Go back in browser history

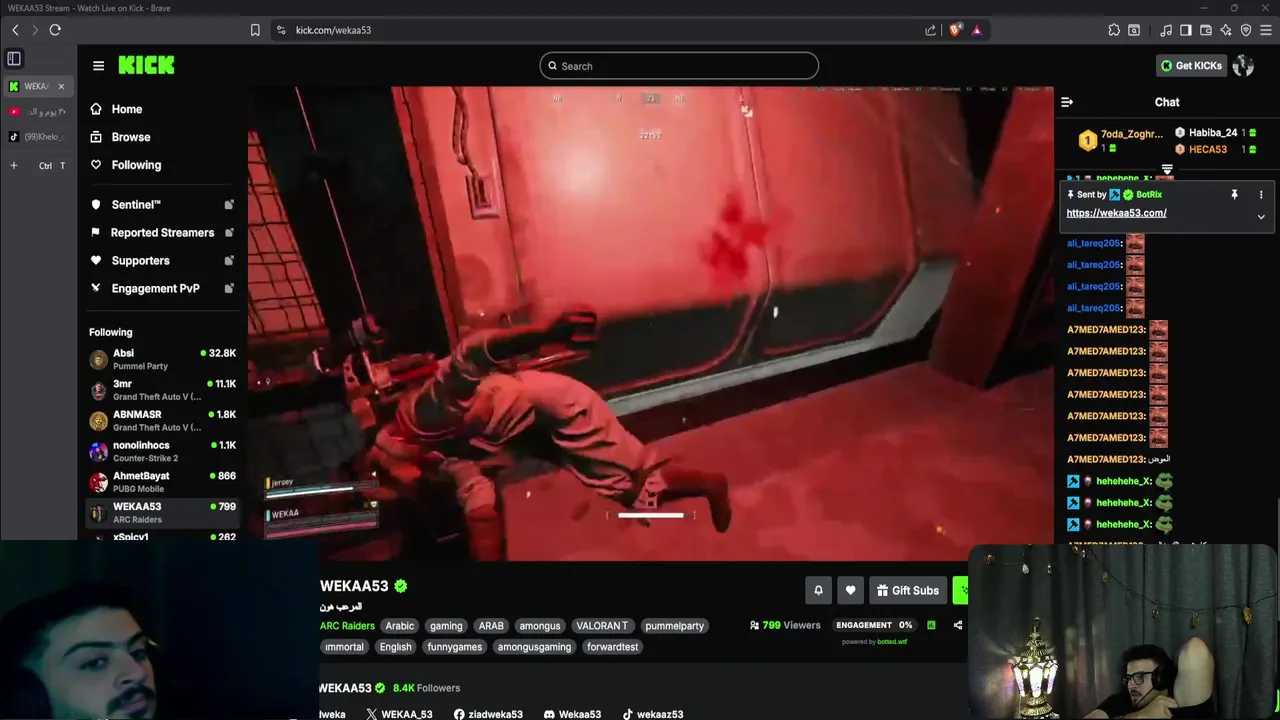coord(15,30)
